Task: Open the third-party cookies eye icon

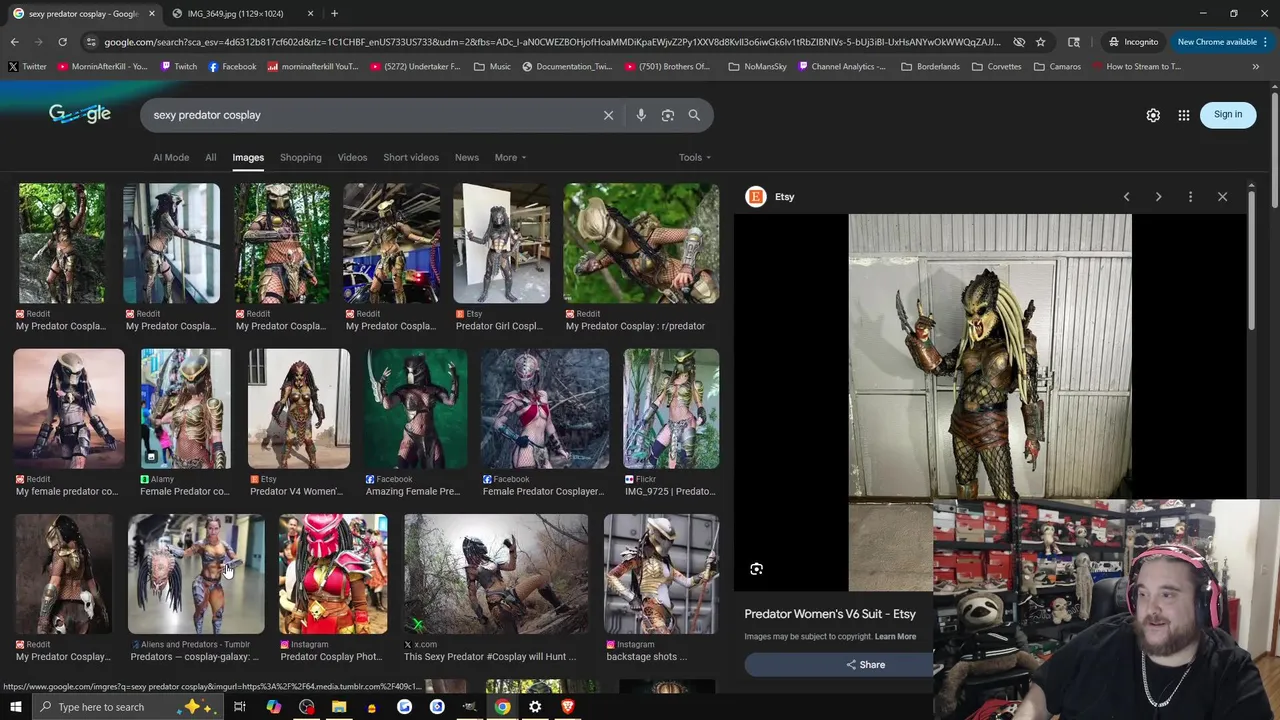Action: (x=1018, y=42)
